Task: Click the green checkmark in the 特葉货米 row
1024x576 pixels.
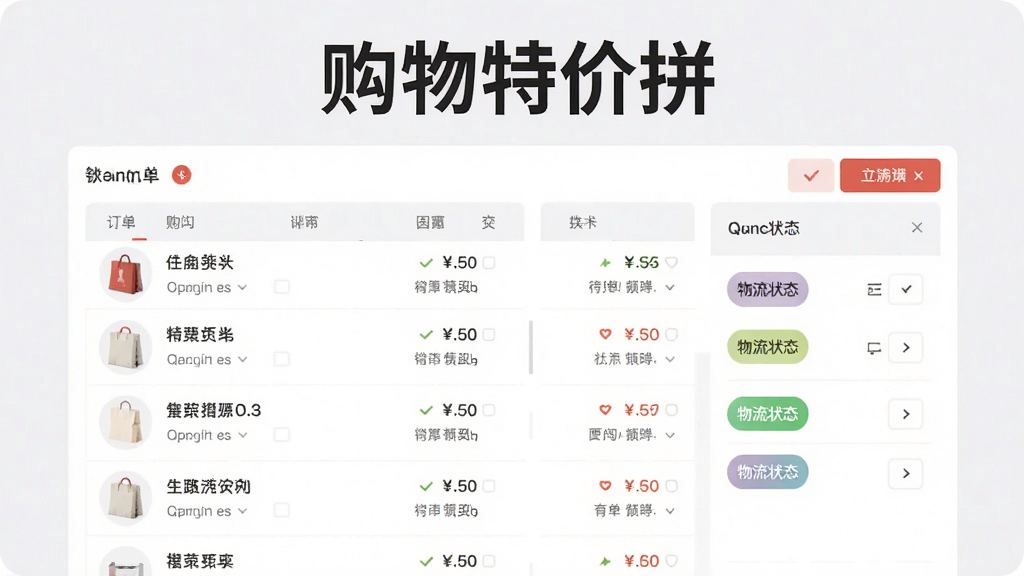Action: click(x=426, y=334)
